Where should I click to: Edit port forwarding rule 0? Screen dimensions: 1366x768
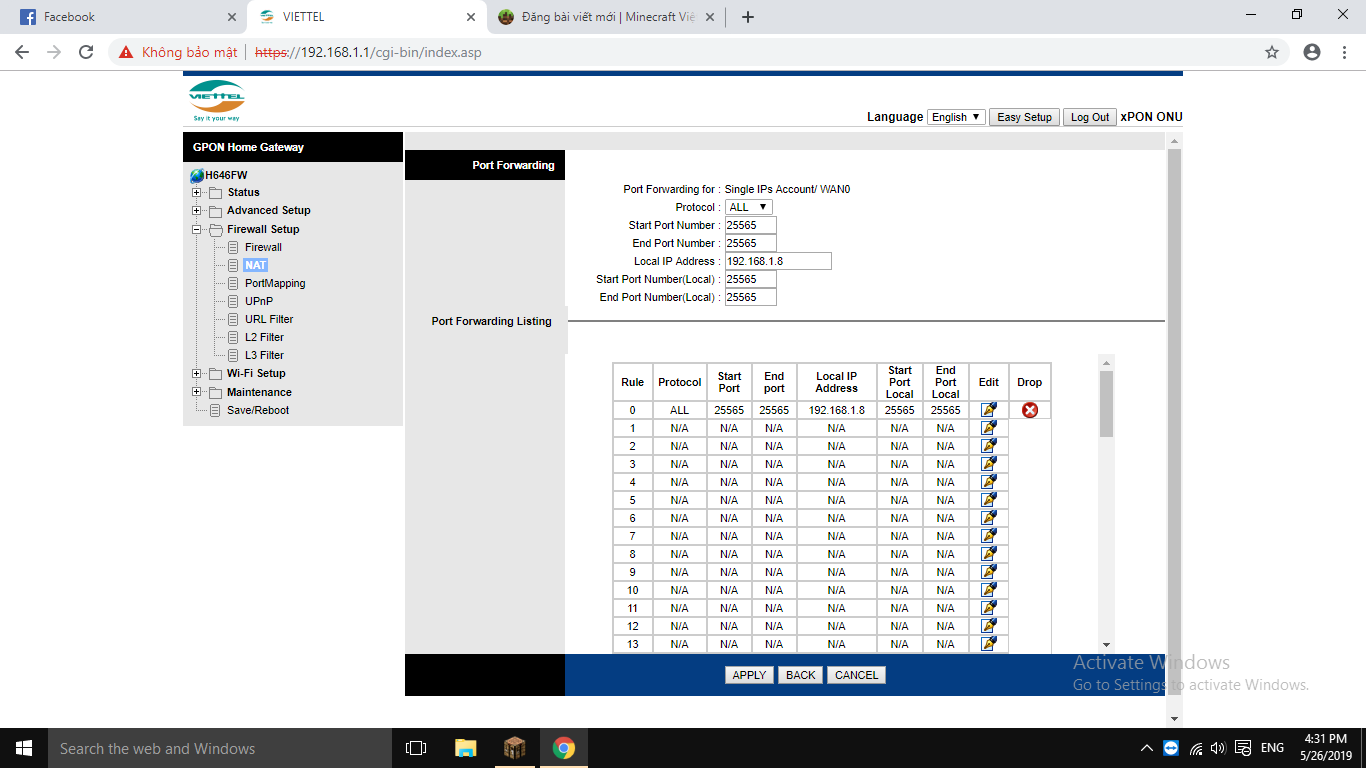(x=989, y=410)
